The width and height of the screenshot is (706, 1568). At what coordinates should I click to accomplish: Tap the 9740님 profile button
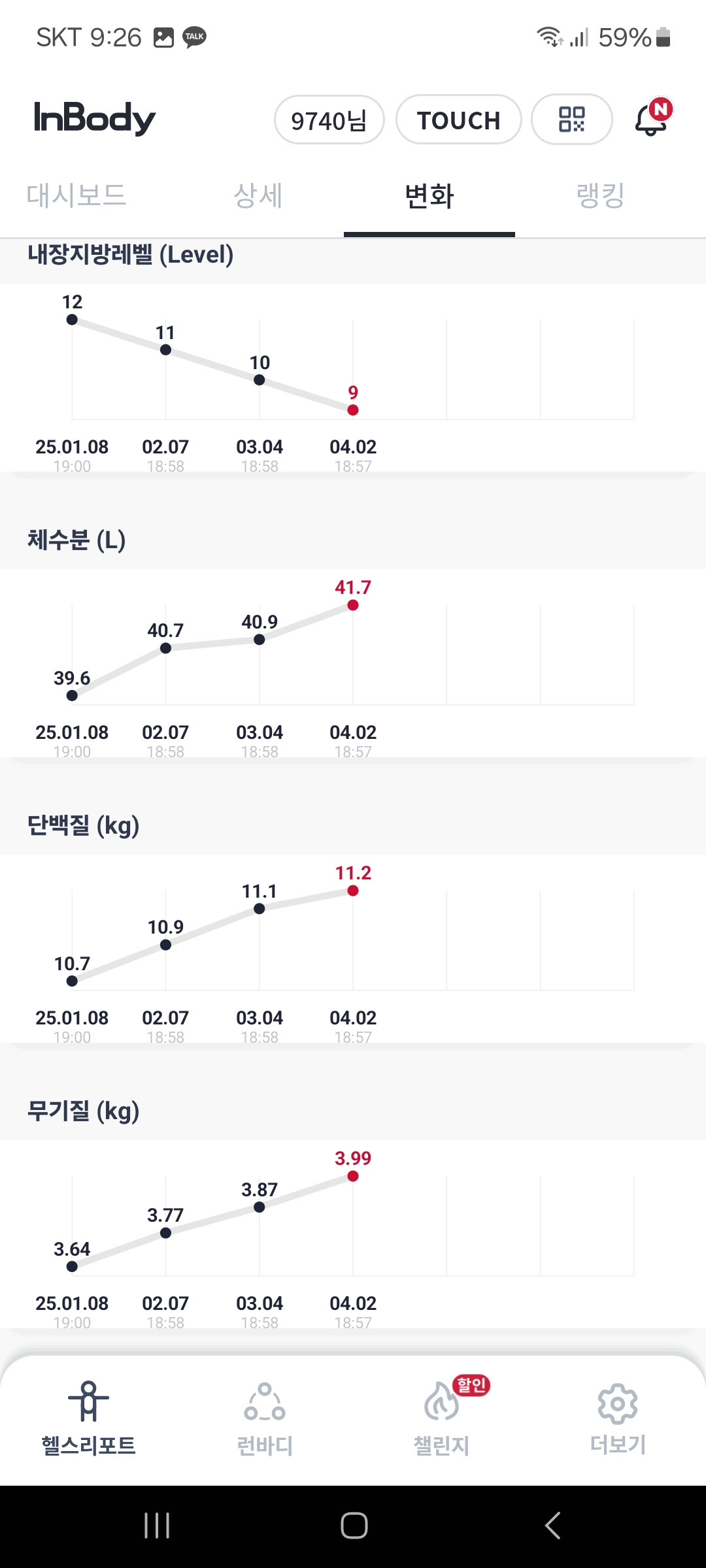coord(329,120)
